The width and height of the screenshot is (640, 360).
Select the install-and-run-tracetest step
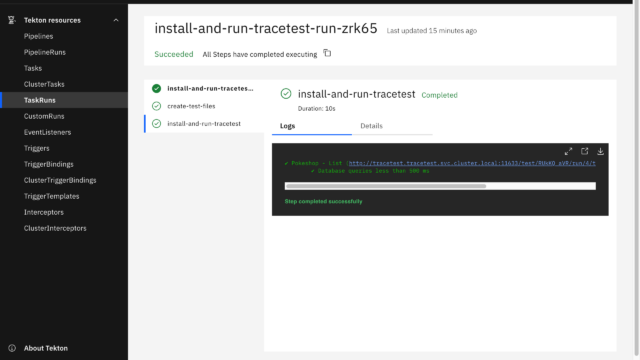pyautogui.click(x=204, y=124)
